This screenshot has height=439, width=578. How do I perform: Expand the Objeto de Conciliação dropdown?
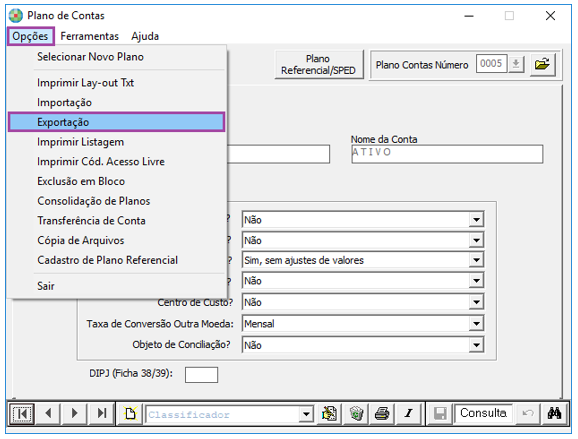pyautogui.click(x=476, y=345)
